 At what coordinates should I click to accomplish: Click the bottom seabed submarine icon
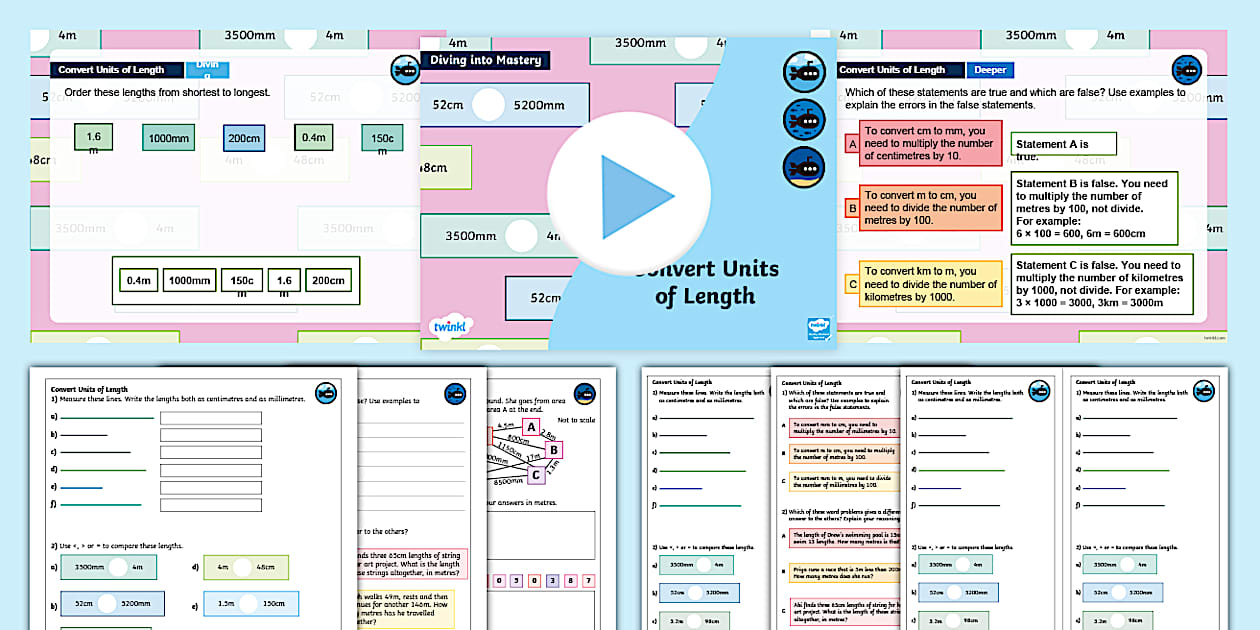click(x=805, y=163)
